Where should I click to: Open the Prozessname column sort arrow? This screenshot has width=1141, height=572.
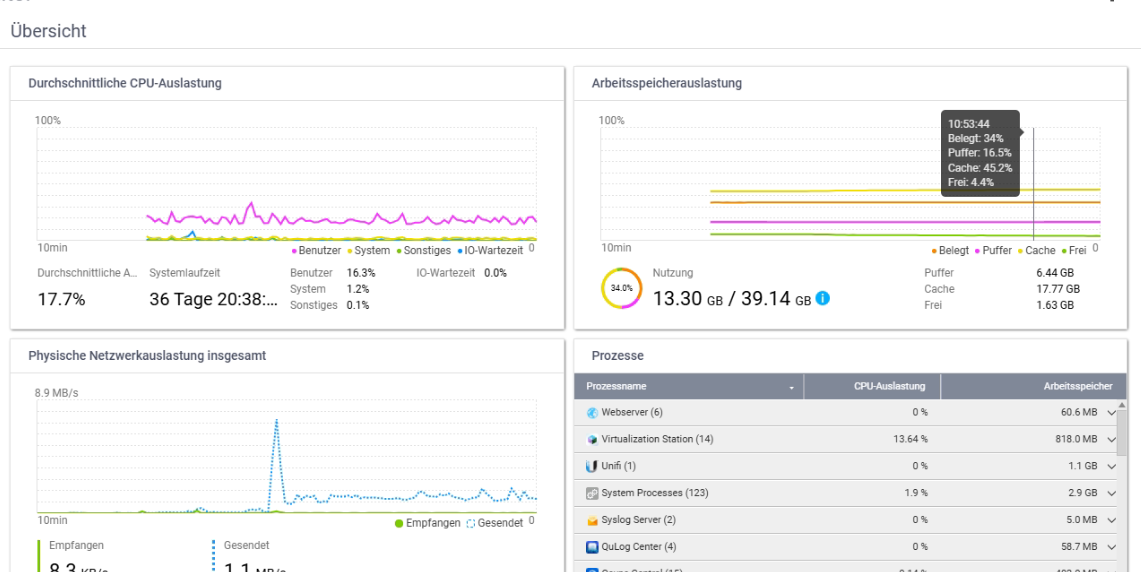792,388
